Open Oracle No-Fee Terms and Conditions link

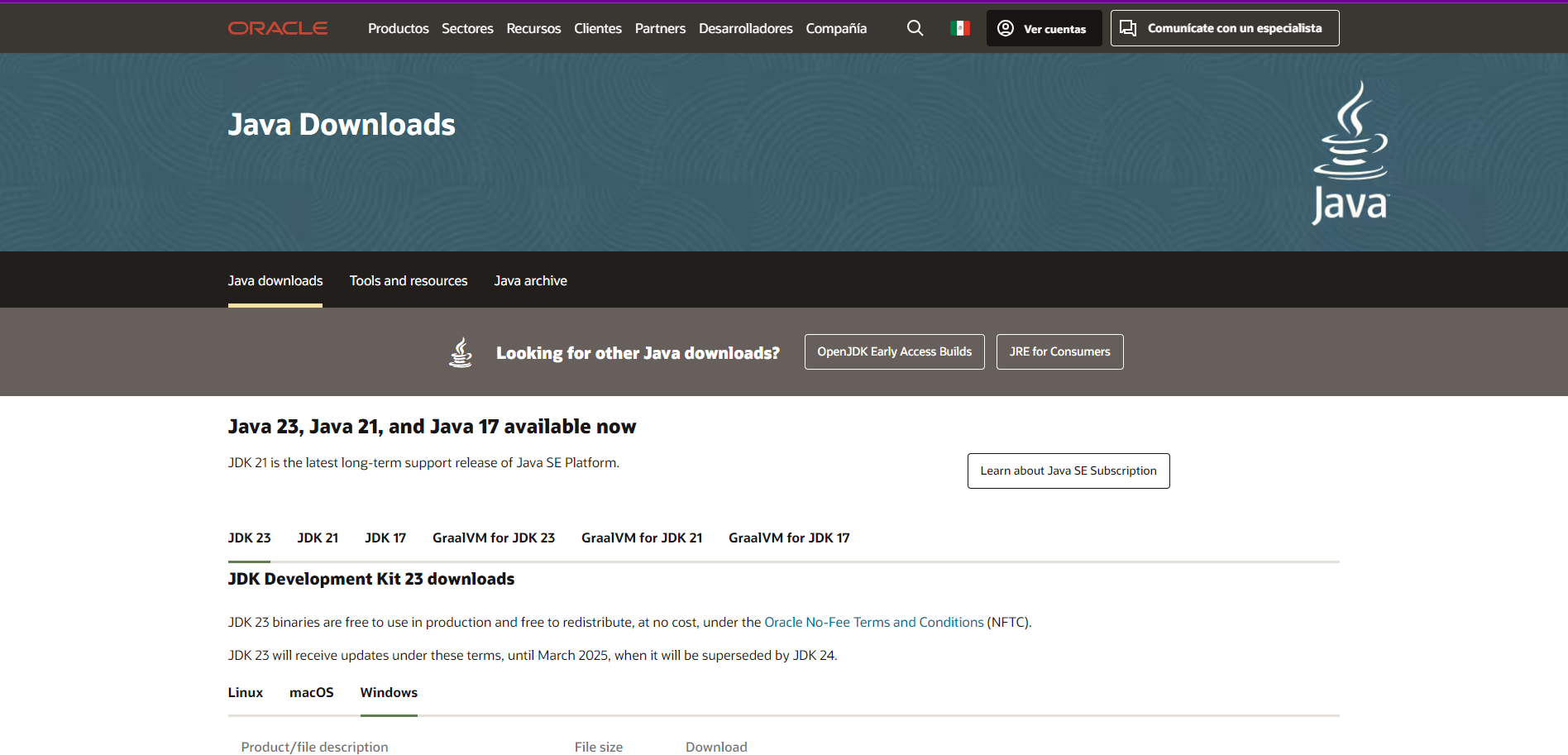pyautogui.click(x=874, y=622)
